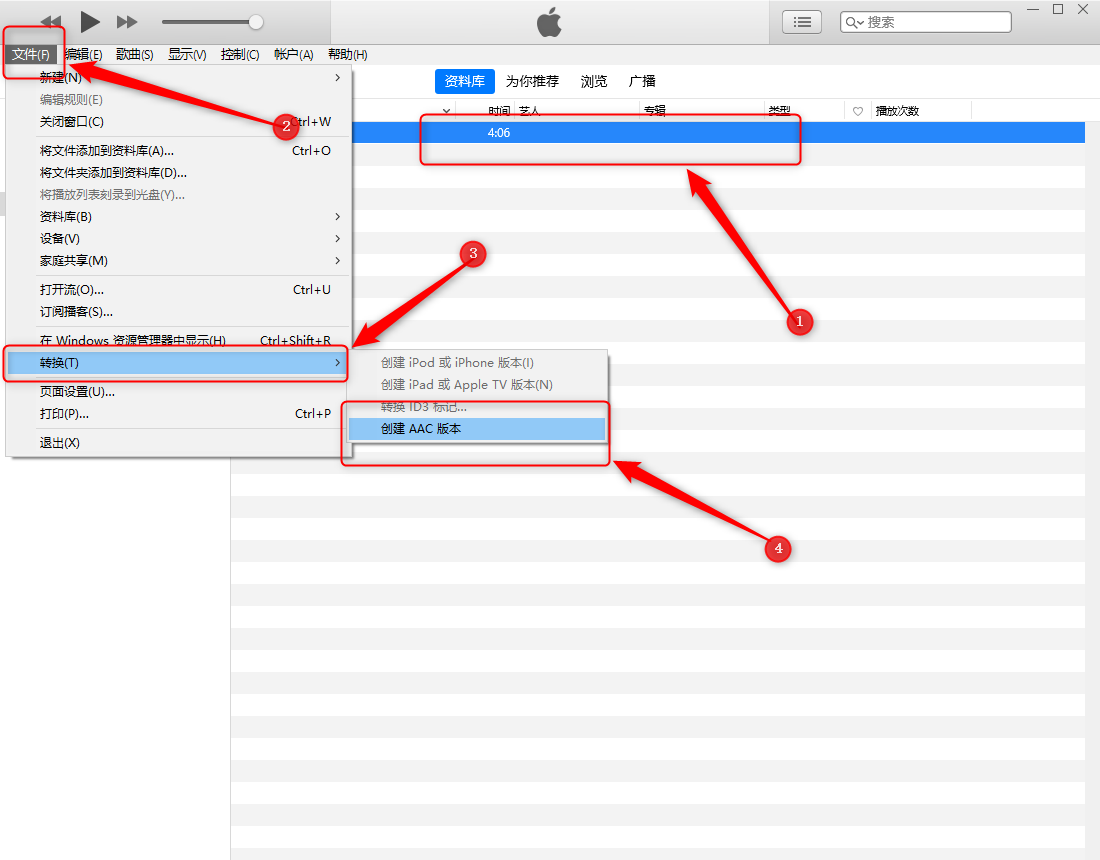Click the Apple logo in the header

[x=549, y=22]
